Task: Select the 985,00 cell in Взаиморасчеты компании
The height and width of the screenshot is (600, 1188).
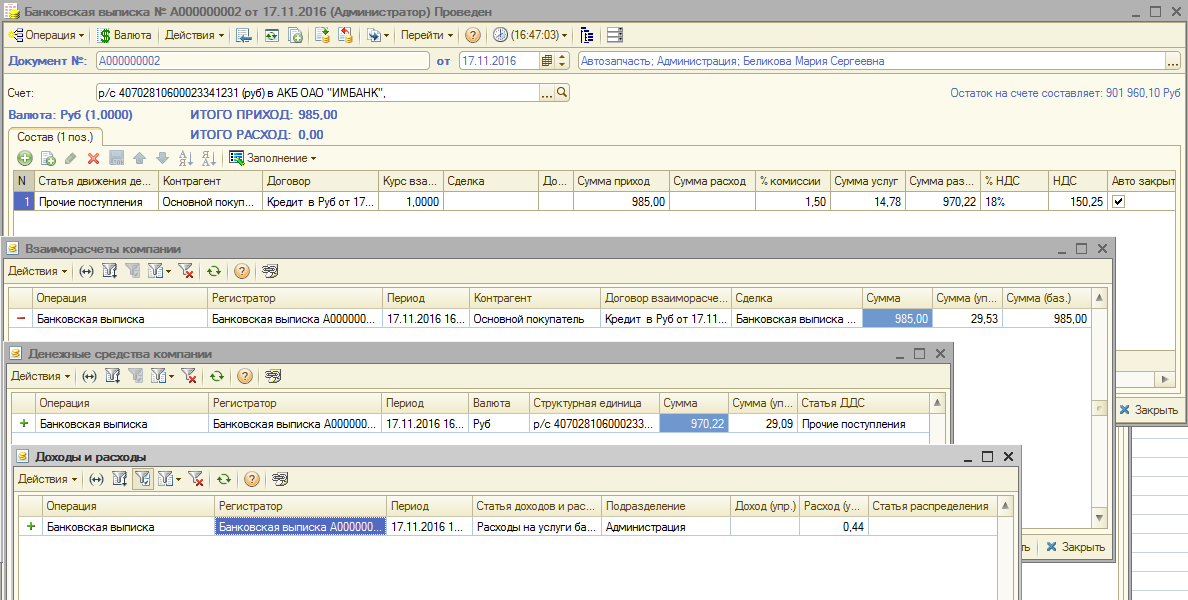Action: pos(897,319)
